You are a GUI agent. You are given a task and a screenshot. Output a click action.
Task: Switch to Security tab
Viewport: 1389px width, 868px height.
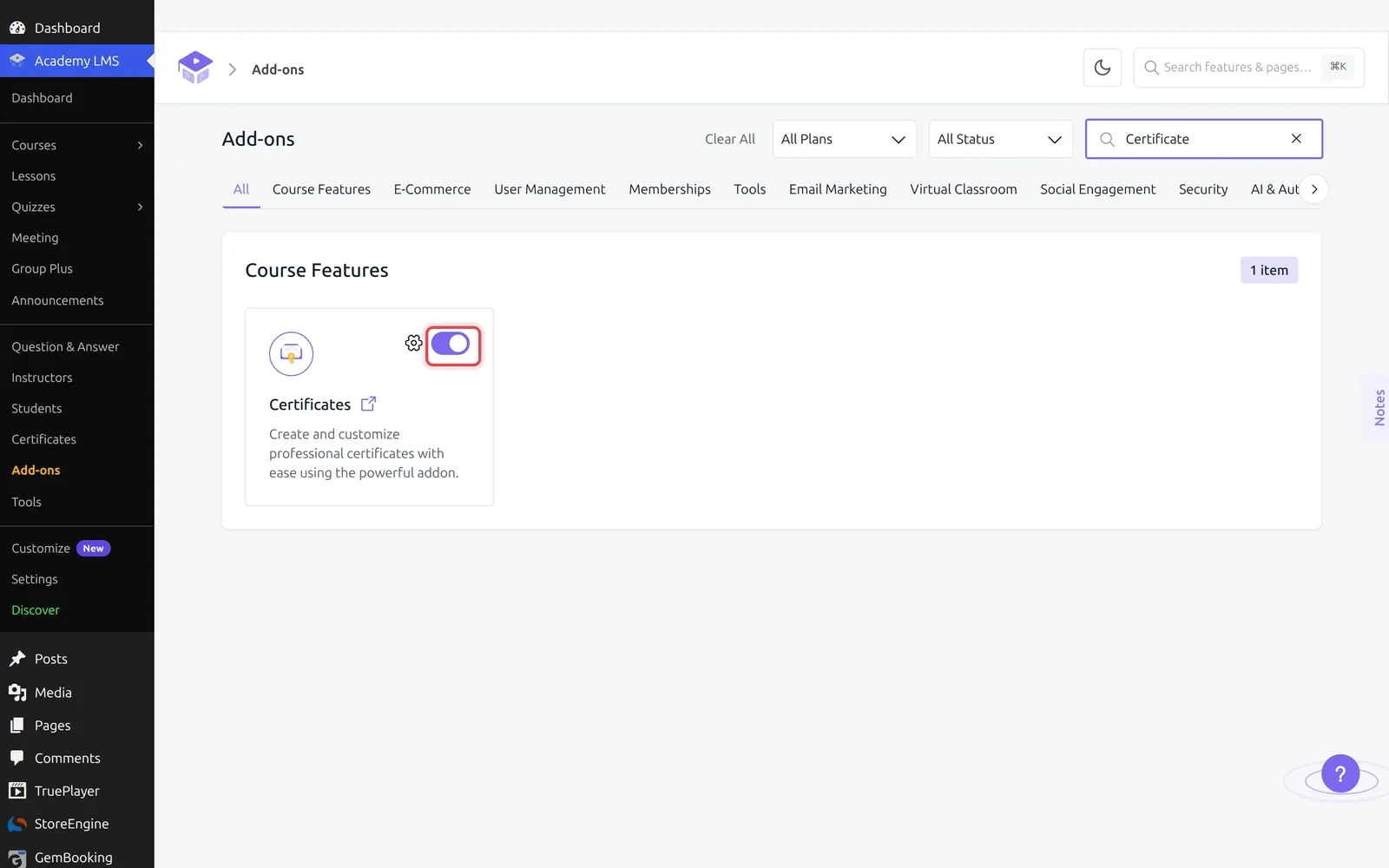pyautogui.click(x=1203, y=189)
